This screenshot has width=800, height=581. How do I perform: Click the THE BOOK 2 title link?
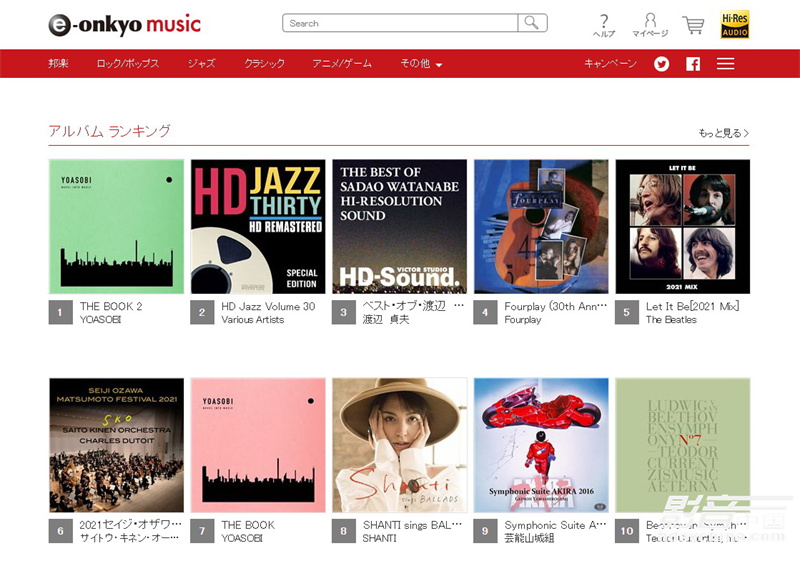111,307
